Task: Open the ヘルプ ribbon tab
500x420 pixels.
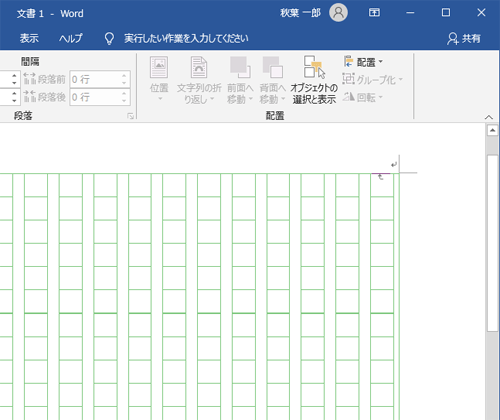Action: click(x=70, y=38)
